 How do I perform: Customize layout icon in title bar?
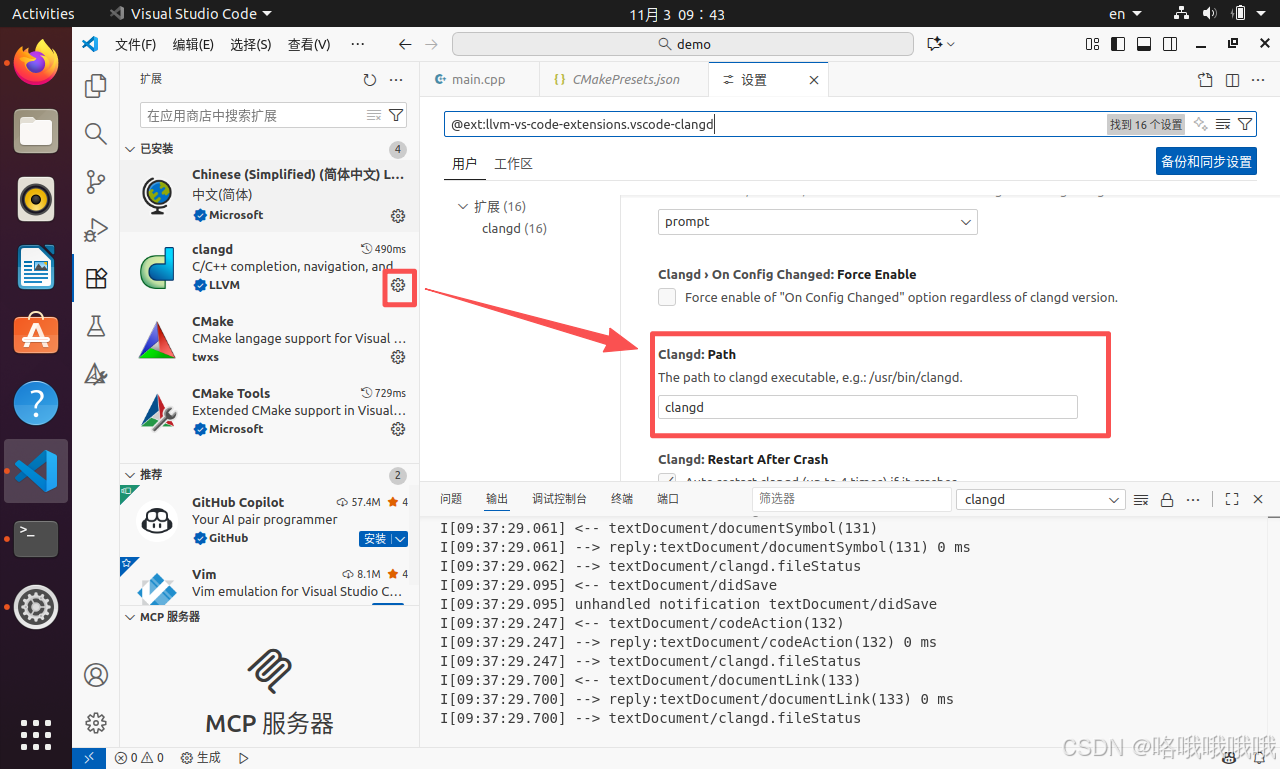1092,44
